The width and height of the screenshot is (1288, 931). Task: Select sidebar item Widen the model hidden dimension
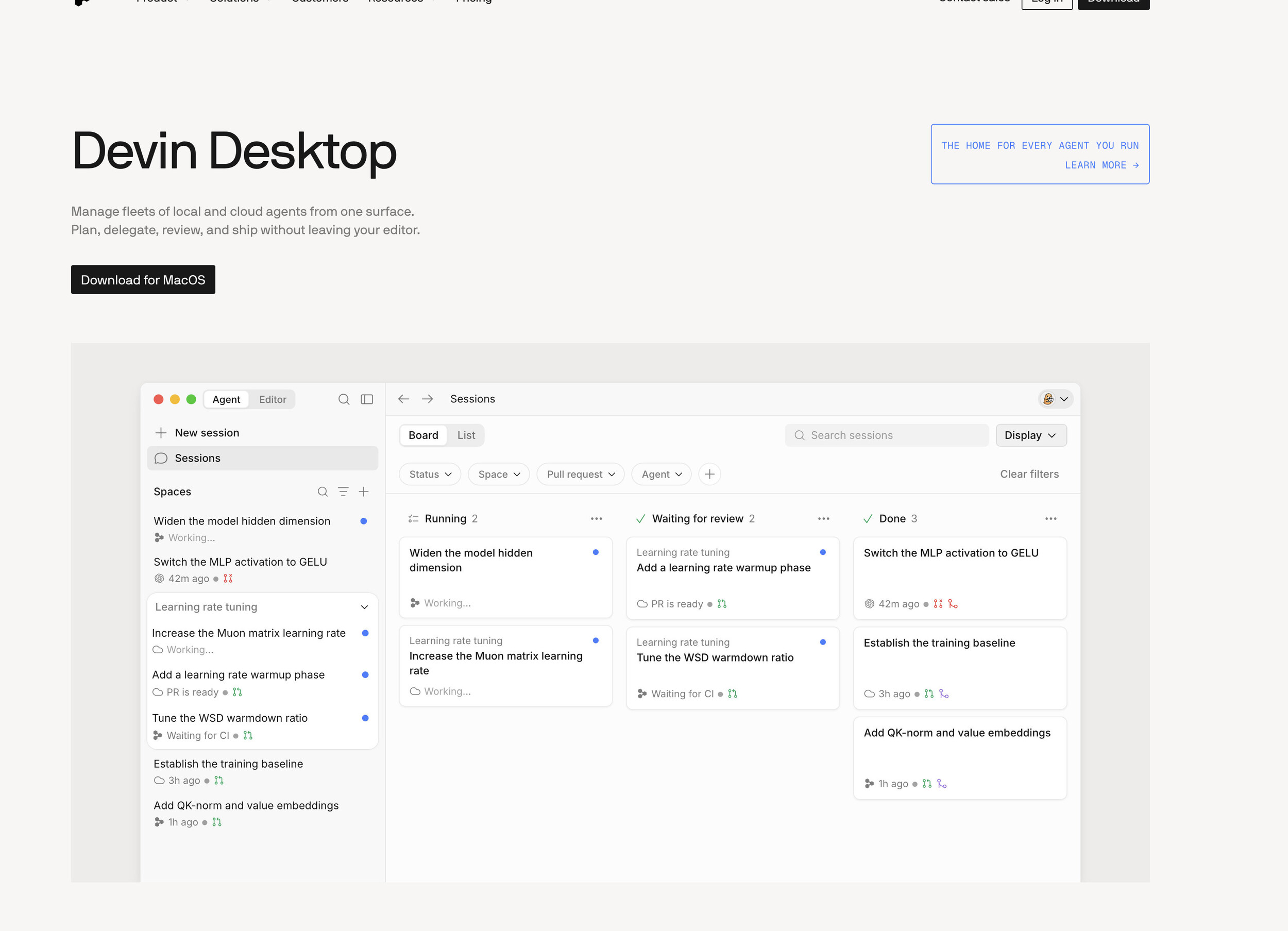[x=261, y=529]
